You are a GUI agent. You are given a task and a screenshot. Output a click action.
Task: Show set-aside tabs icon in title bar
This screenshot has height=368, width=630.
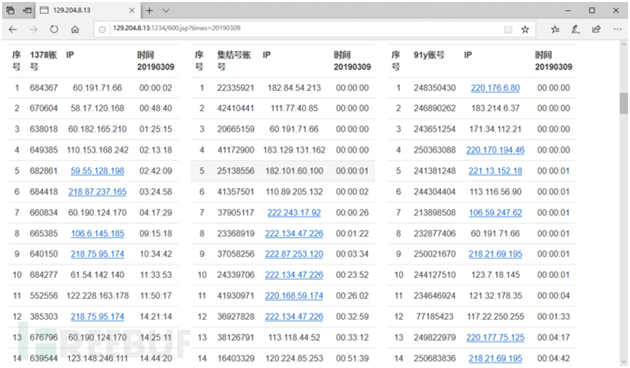[27, 10]
